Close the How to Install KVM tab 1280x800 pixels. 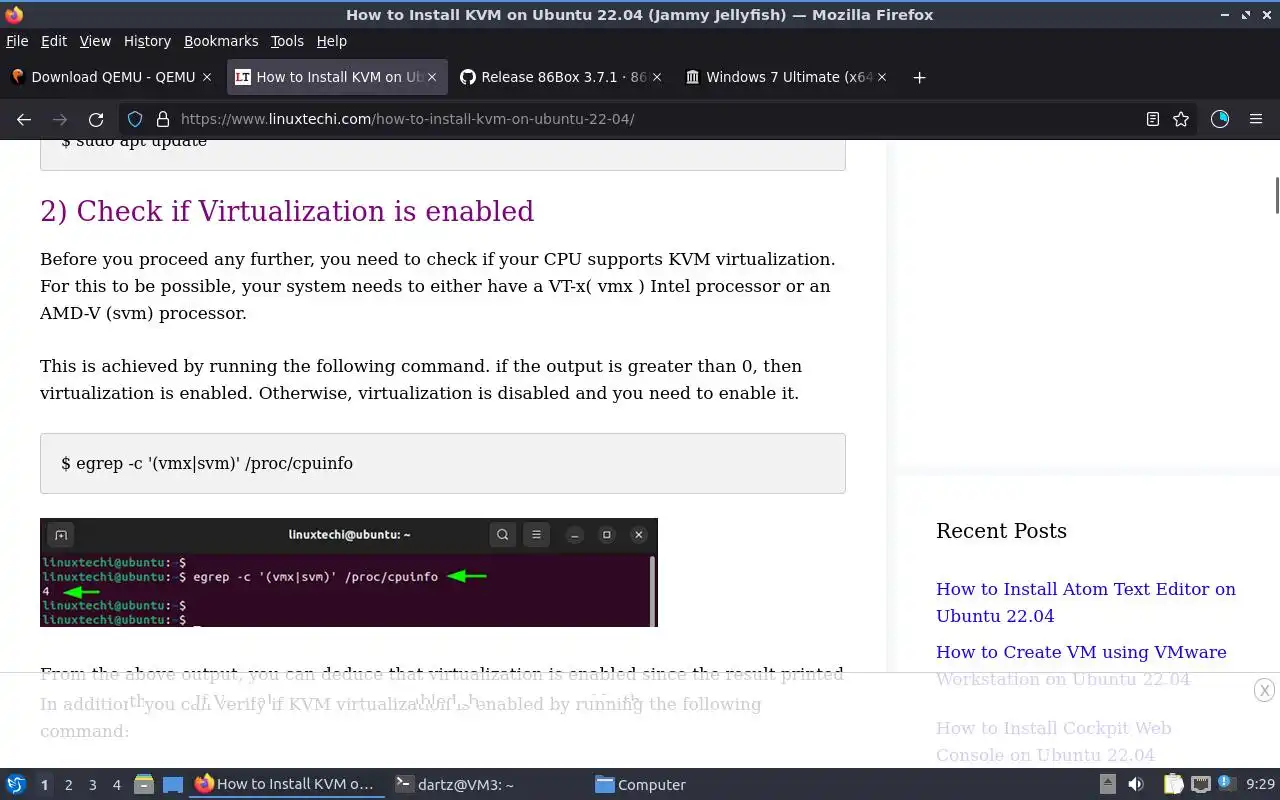432,77
